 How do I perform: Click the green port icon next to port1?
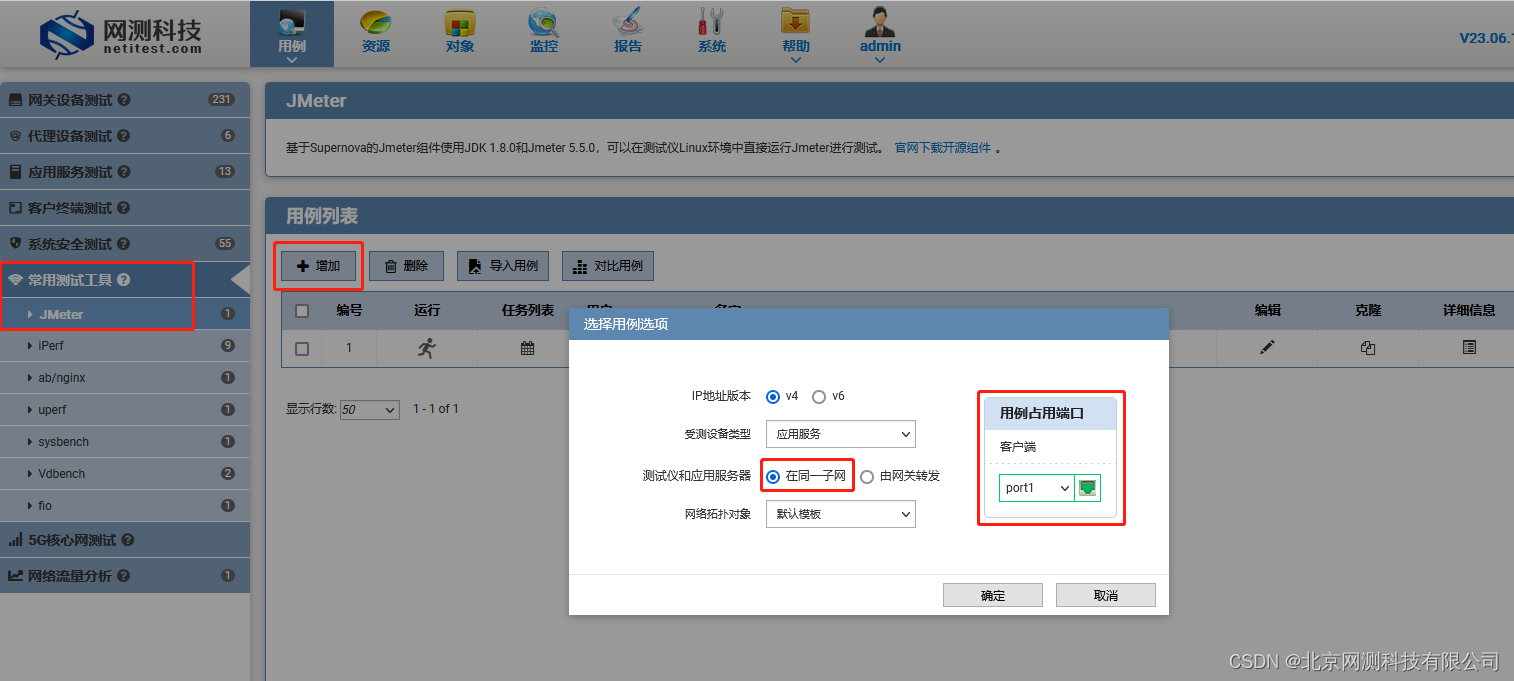(1088, 488)
